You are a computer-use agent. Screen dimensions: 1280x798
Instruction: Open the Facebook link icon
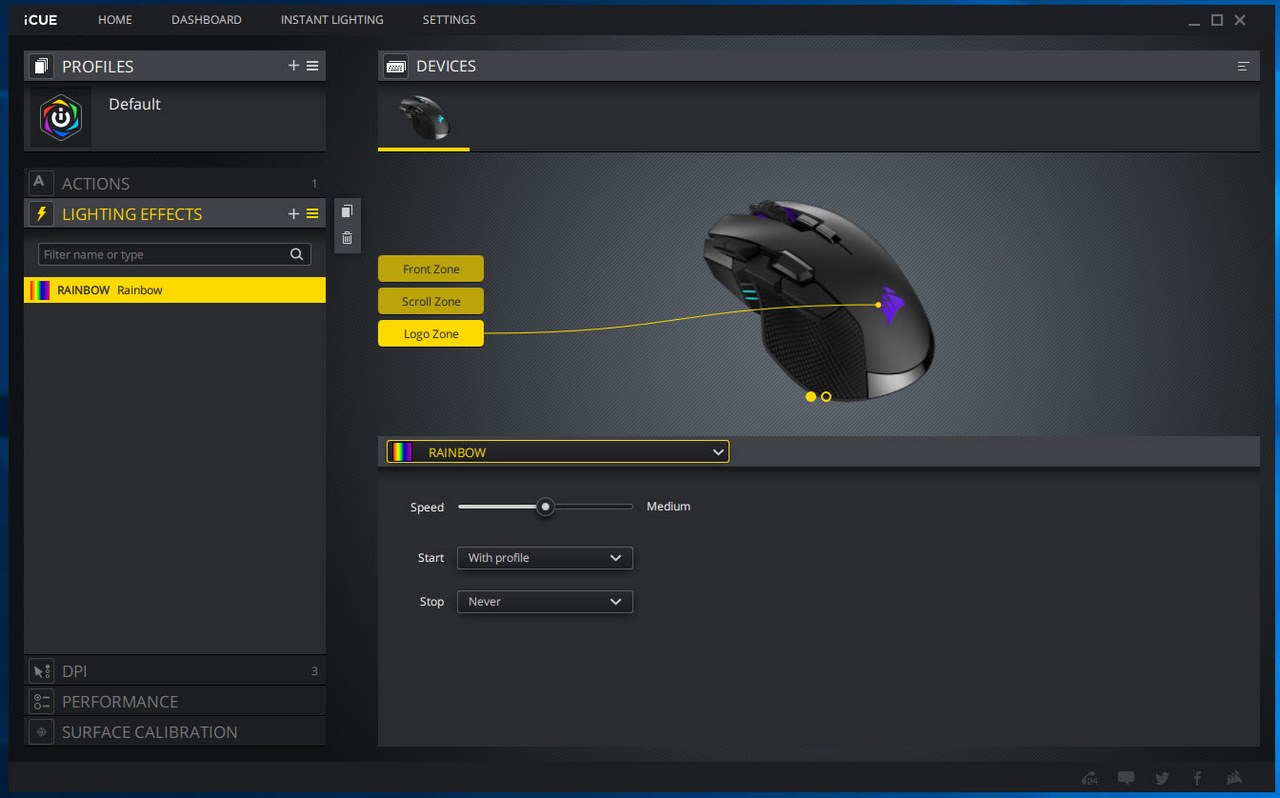point(1198,778)
